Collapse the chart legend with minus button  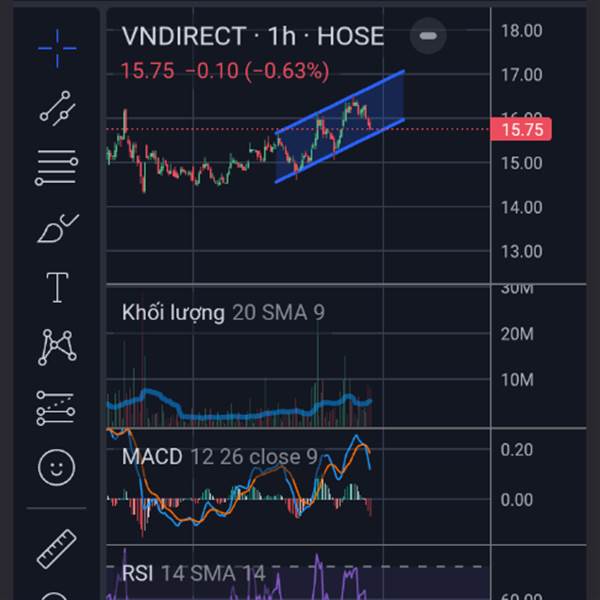428,36
